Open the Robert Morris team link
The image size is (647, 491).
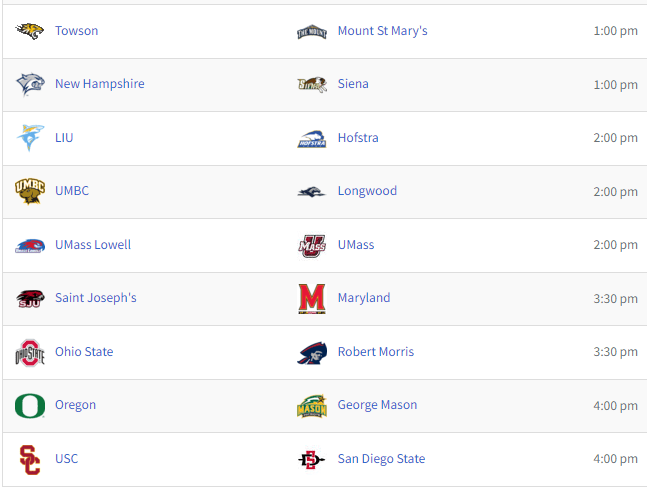376,352
